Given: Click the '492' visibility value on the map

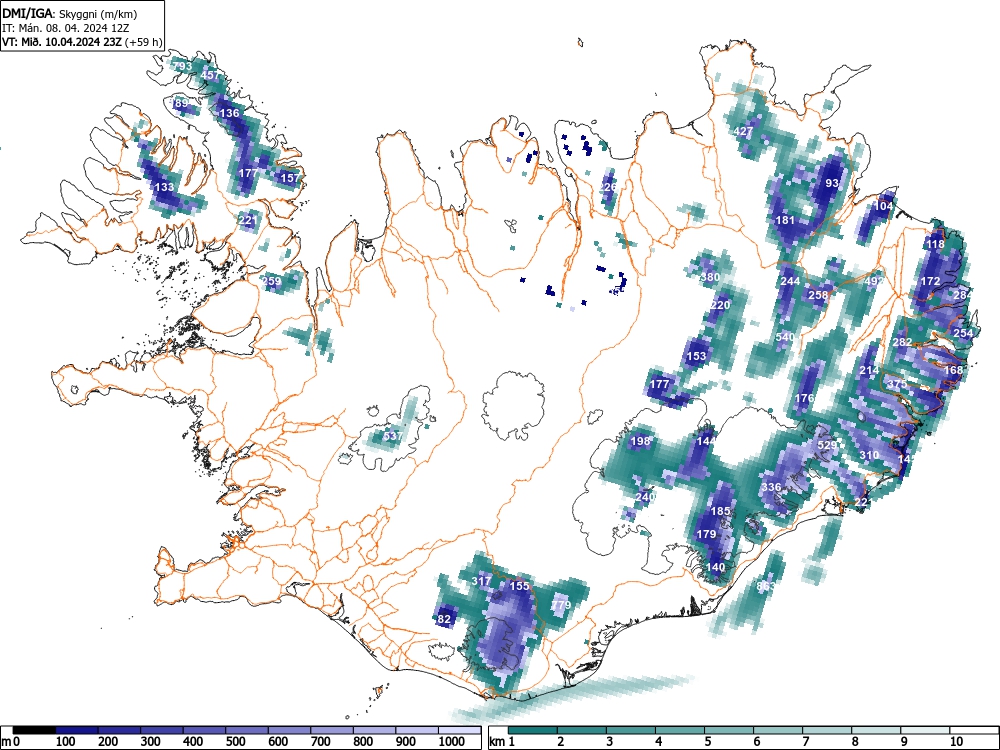Looking at the screenshot, I should point(874,281).
